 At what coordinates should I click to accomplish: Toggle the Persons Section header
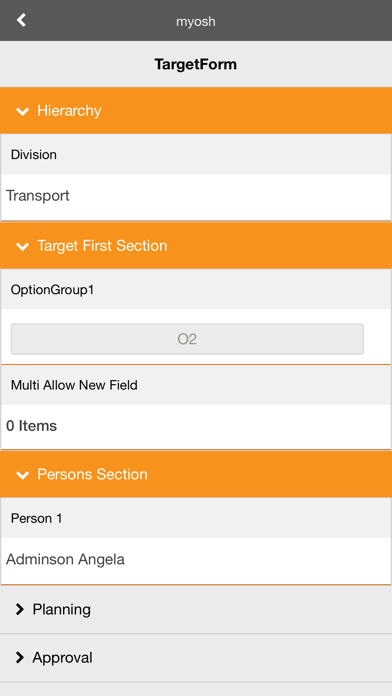[196, 474]
